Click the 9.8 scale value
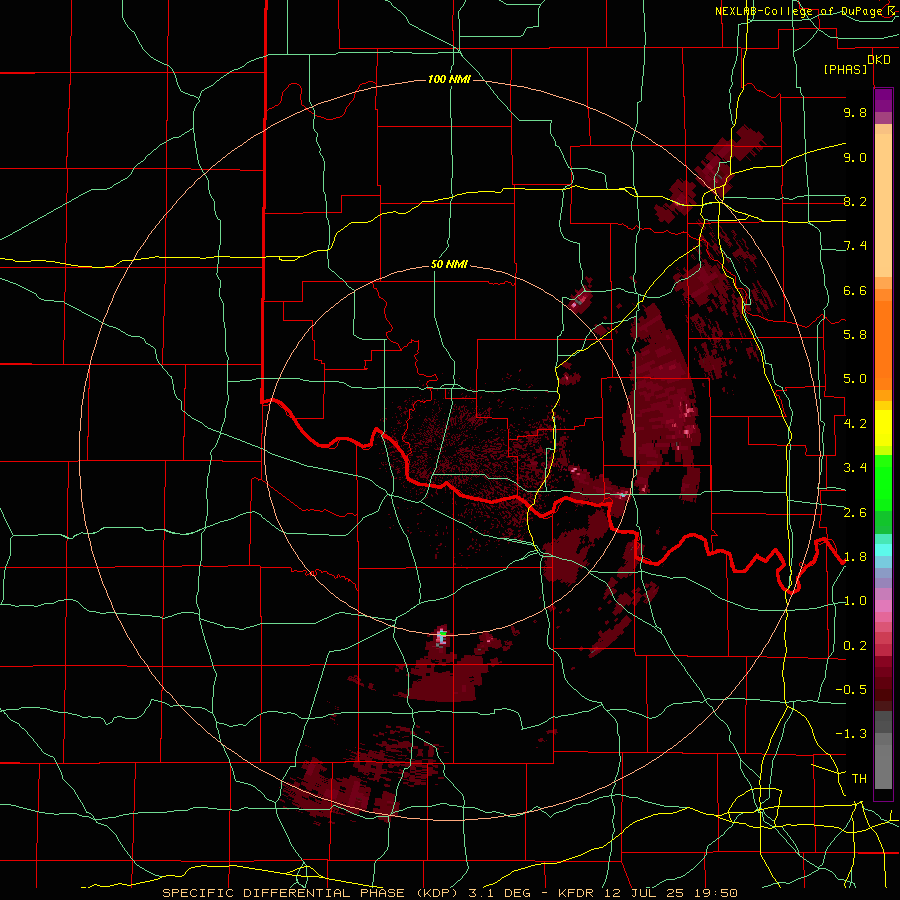The image size is (900, 900). coord(855,112)
